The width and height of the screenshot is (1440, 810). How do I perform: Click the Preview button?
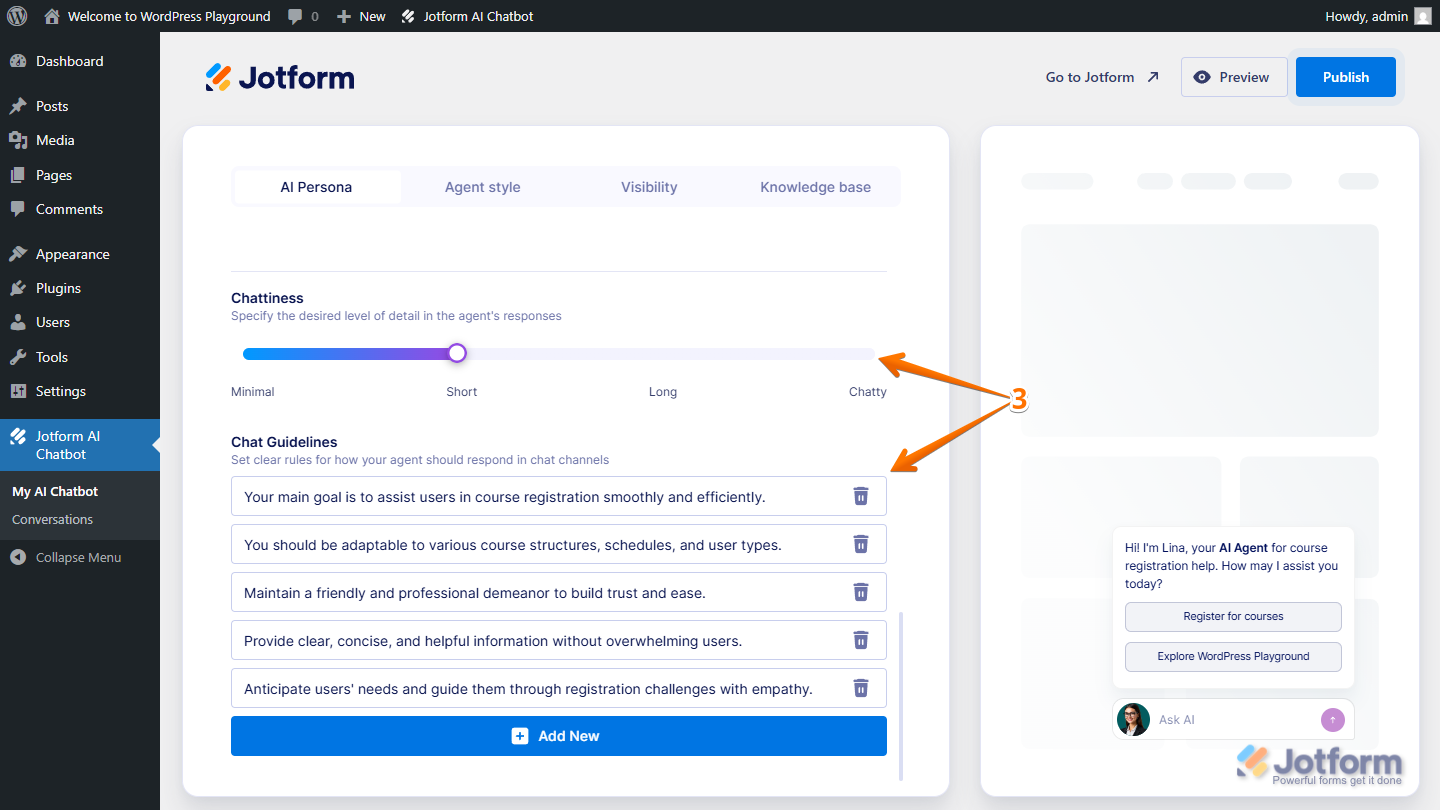(x=1234, y=77)
